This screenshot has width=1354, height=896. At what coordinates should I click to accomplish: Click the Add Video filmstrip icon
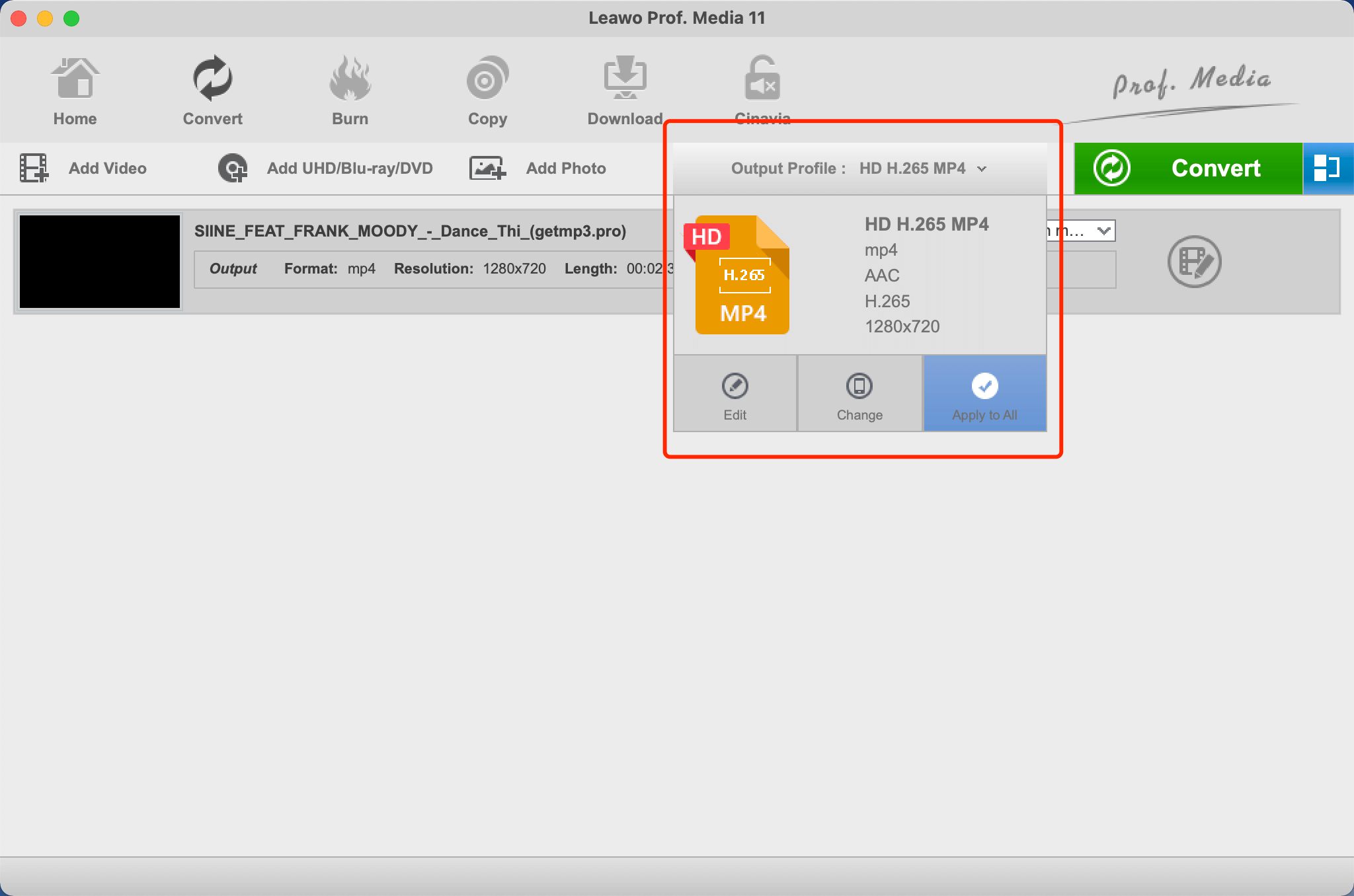(34, 168)
